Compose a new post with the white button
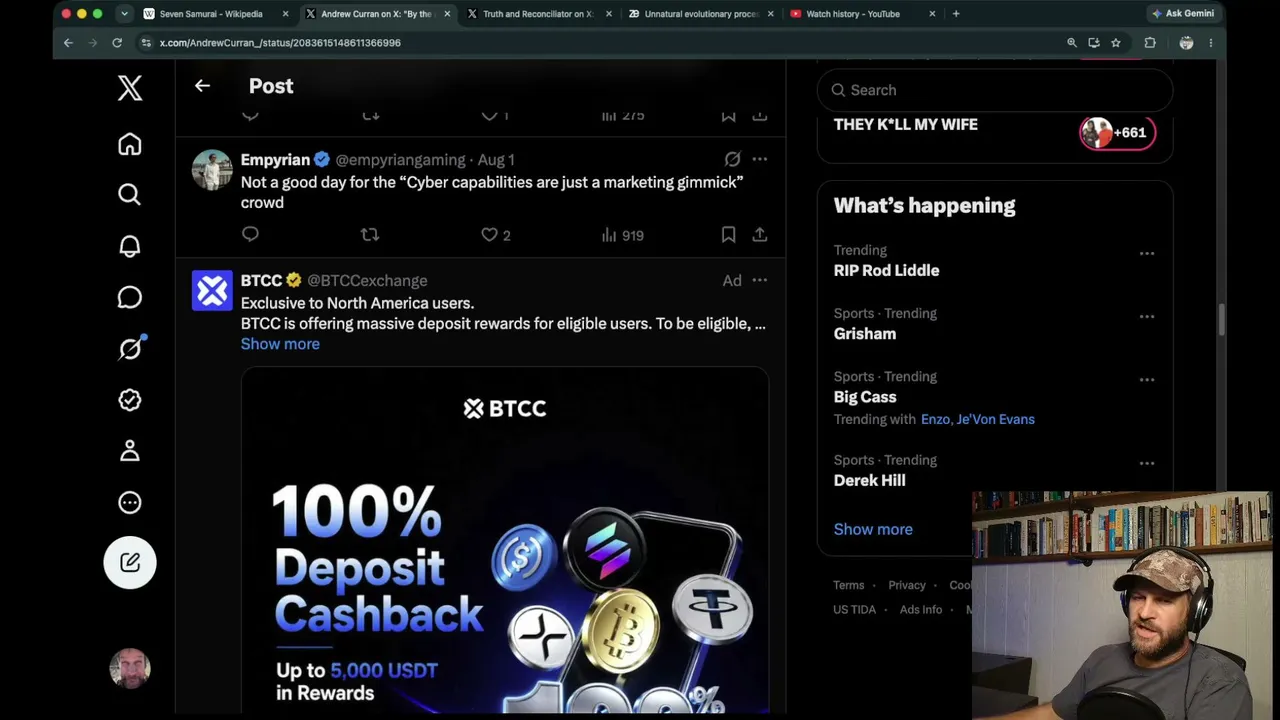The image size is (1280, 720). 130,562
